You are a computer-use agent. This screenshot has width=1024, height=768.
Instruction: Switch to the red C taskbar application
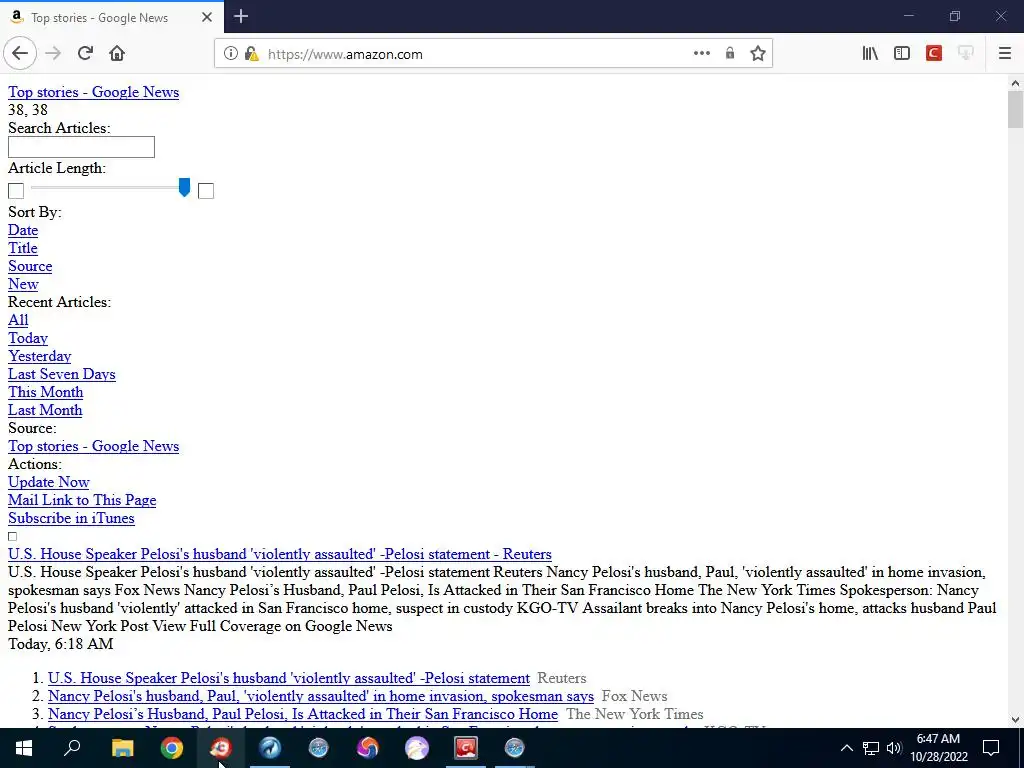[466, 748]
